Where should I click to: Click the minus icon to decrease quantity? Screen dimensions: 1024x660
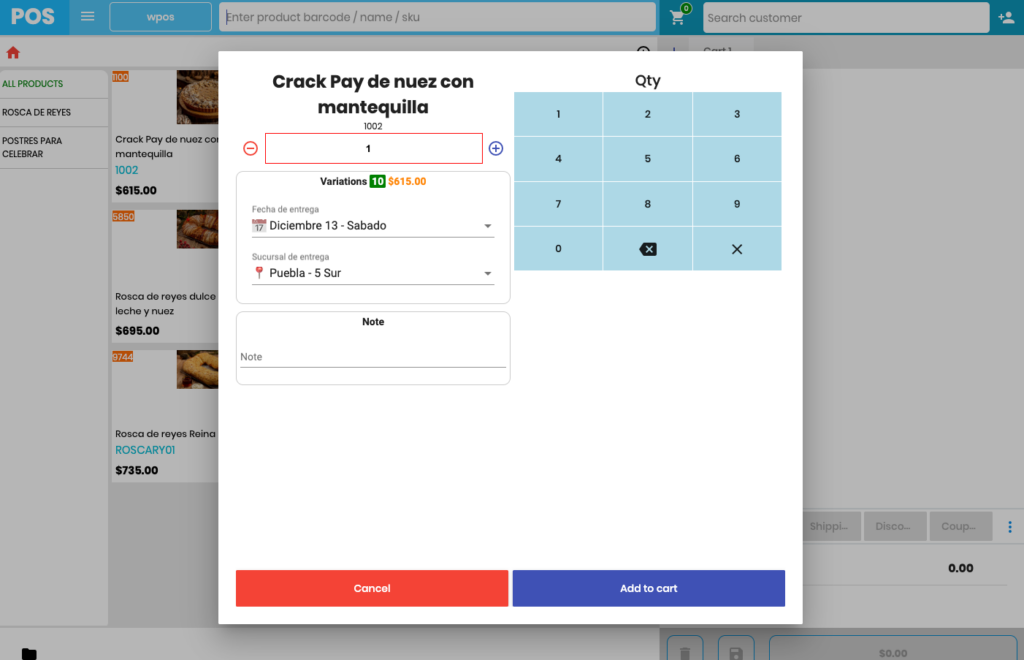click(250, 149)
